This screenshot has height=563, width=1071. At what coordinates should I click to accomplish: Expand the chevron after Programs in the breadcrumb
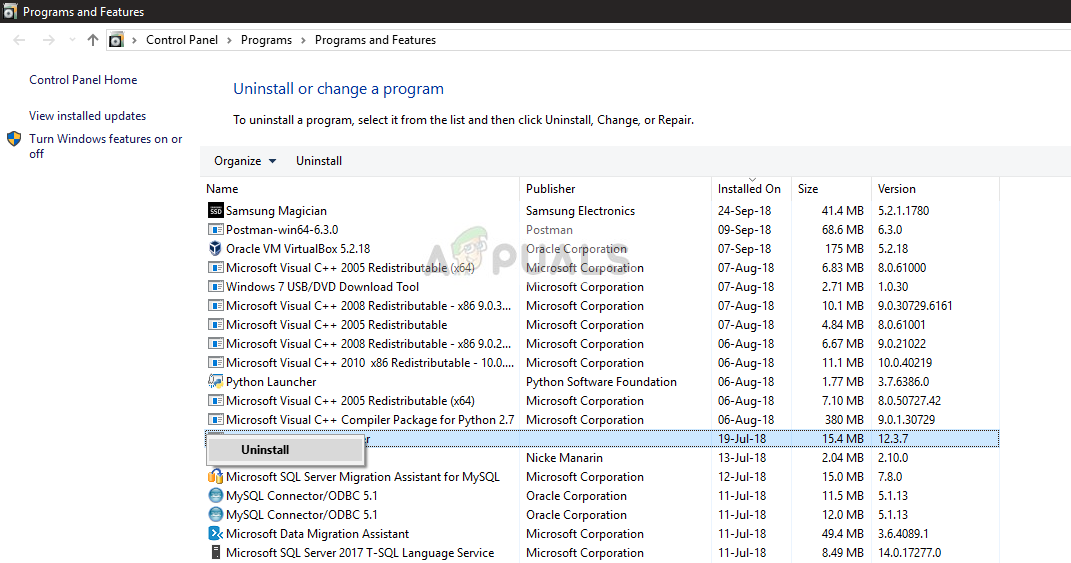pos(303,40)
